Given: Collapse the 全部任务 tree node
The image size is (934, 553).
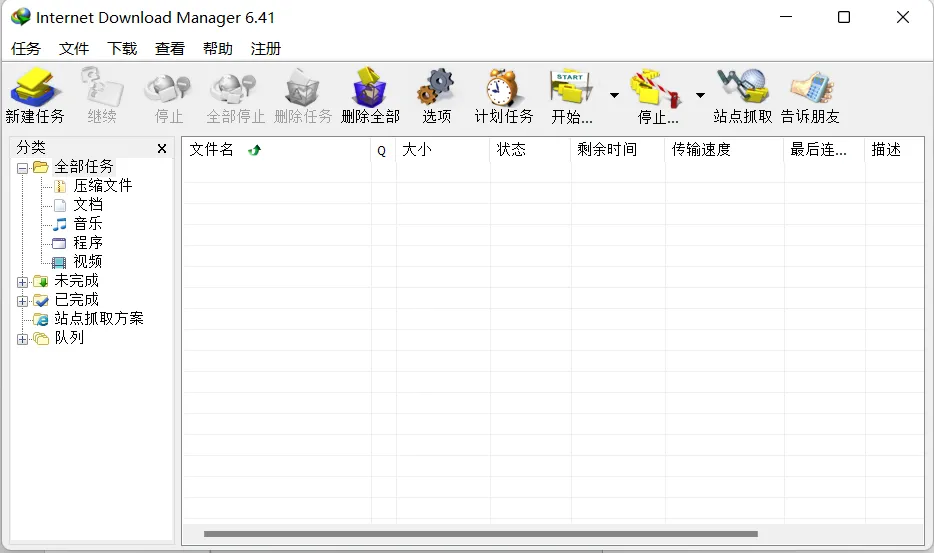Looking at the screenshot, I should tap(22, 168).
